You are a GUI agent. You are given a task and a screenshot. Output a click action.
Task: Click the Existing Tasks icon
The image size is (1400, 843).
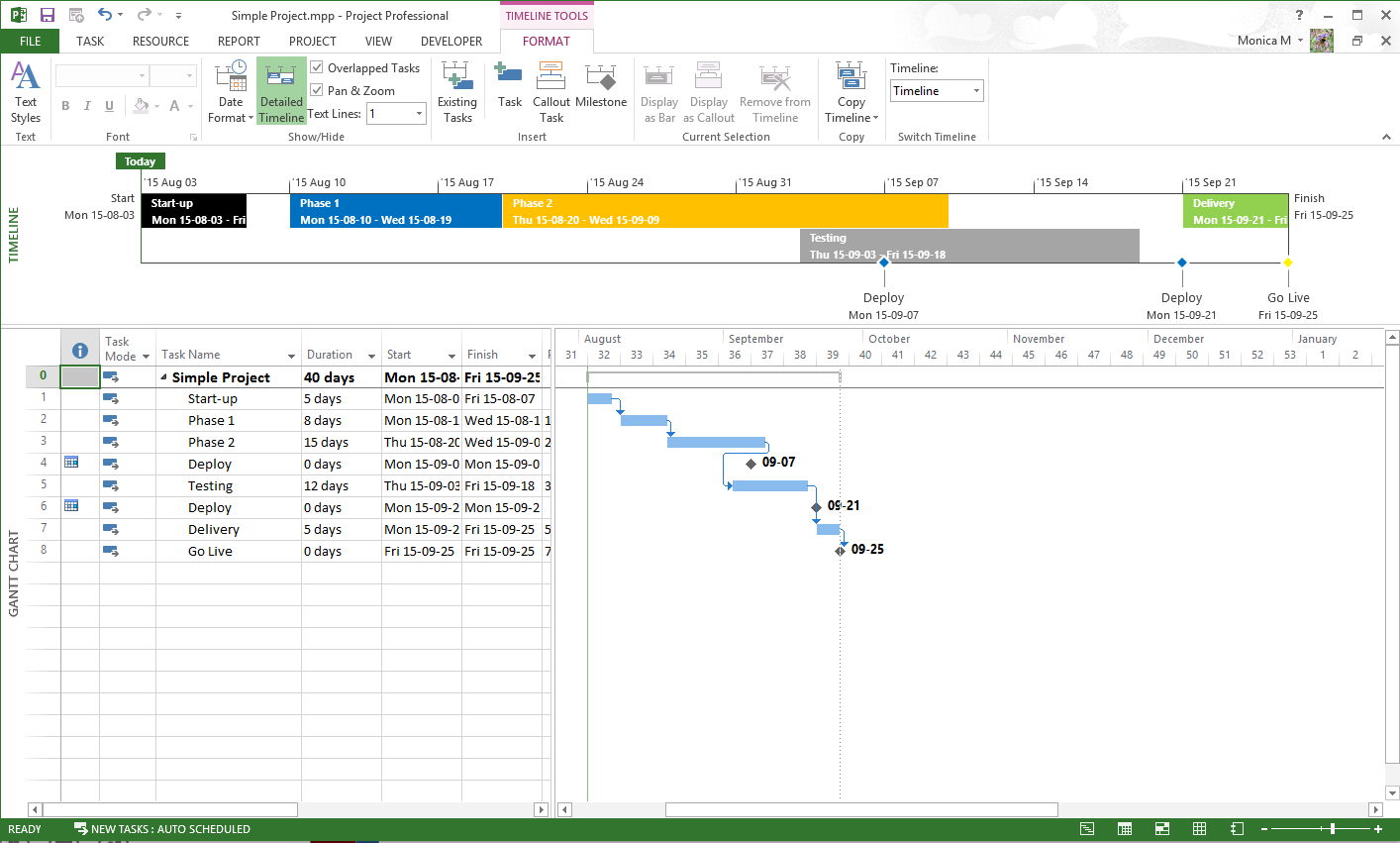[x=456, y=89]
